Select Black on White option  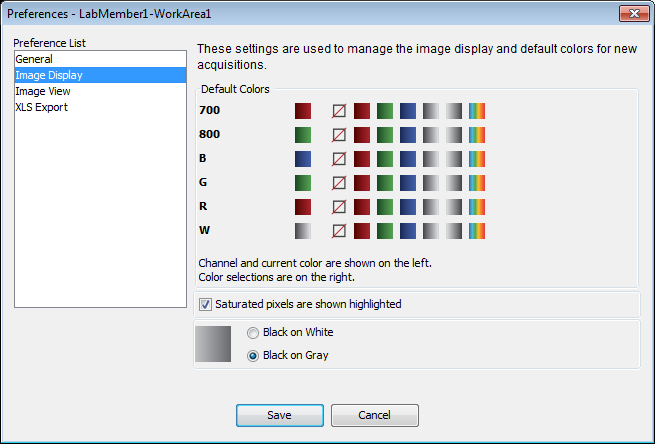(x=253, y=333)
